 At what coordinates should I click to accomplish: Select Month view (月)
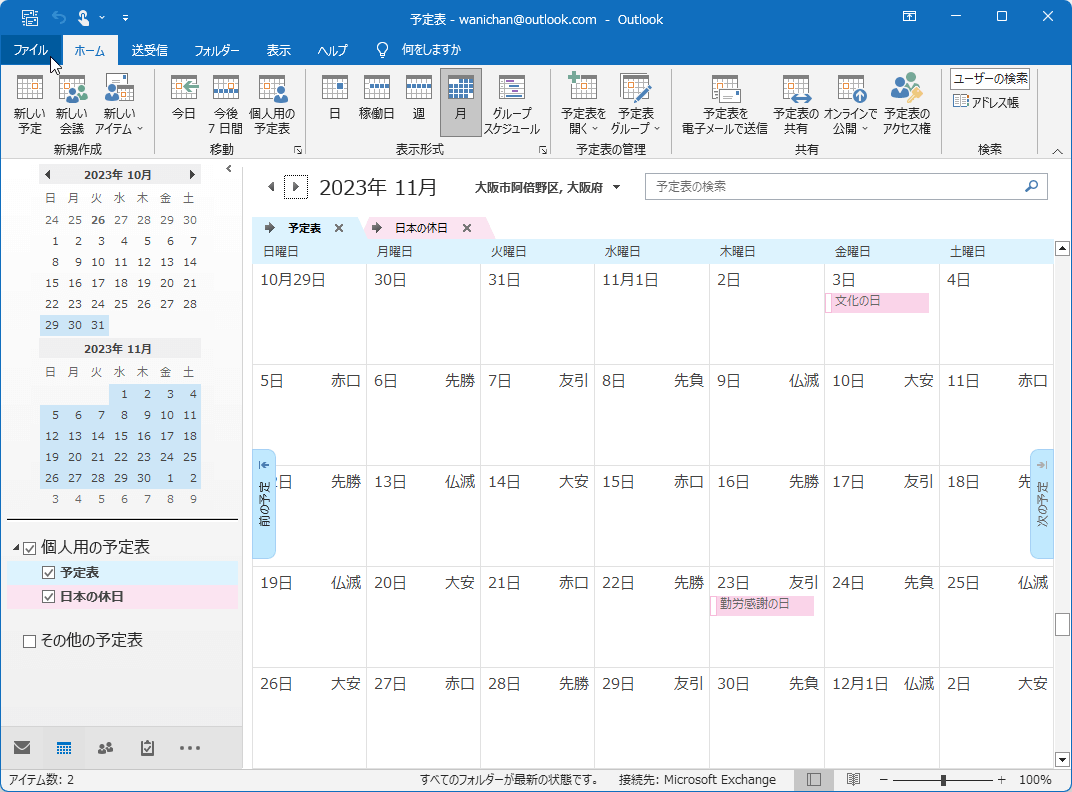coord(461,104)
